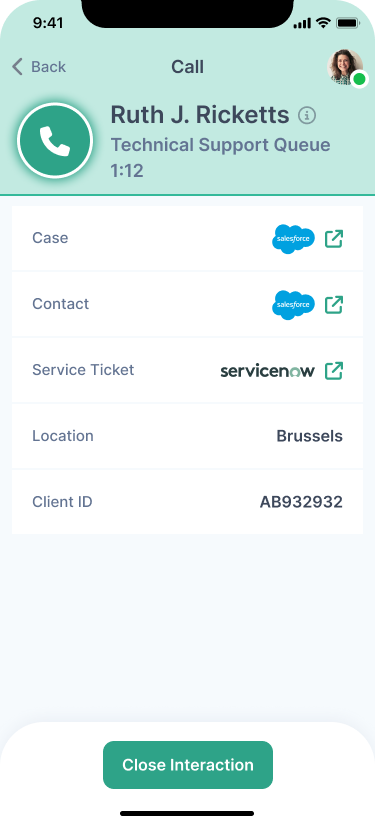Tap the Client ID AB932932 value
The image size is (375, 824).
[301, 502]
